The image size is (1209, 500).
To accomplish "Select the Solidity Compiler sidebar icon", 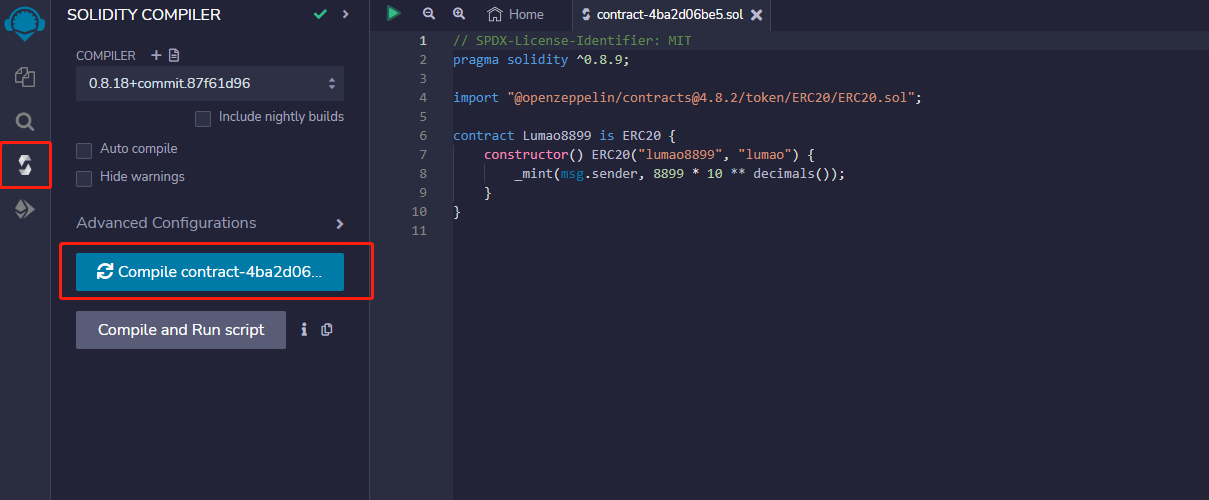I will coord(25,166).
